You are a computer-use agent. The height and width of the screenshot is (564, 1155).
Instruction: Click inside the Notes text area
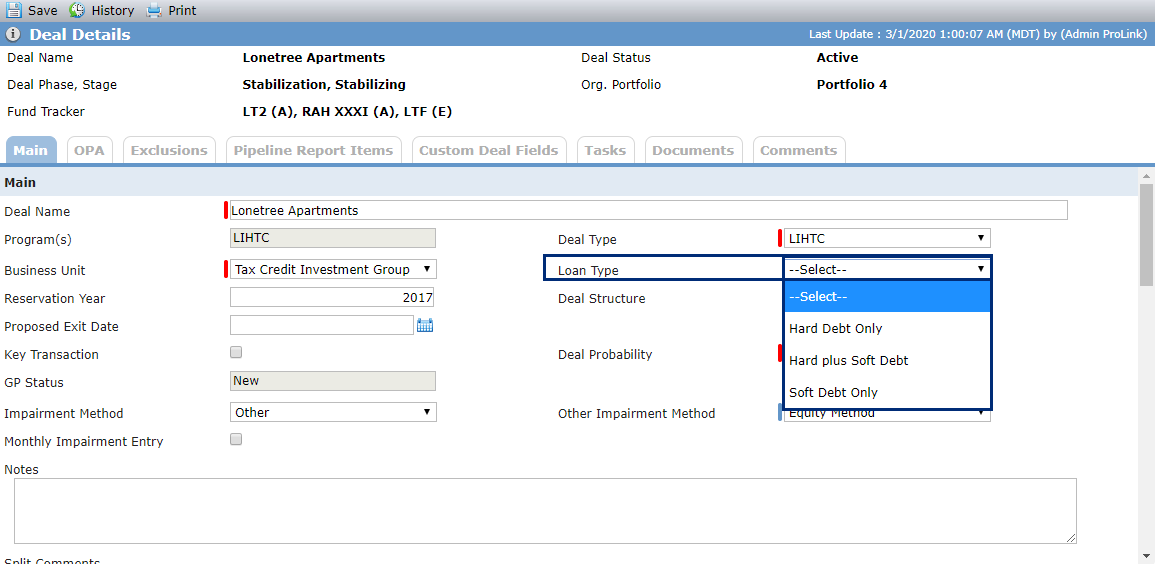pos(545,511)
